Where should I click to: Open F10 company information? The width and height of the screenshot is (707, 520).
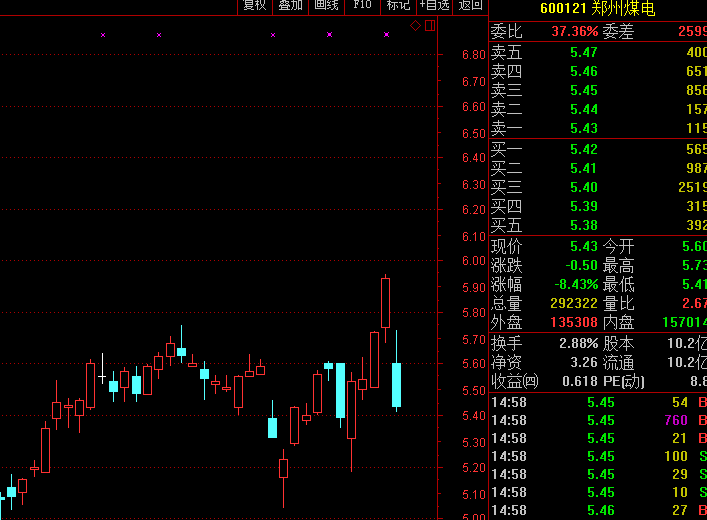tap(362, 6)
